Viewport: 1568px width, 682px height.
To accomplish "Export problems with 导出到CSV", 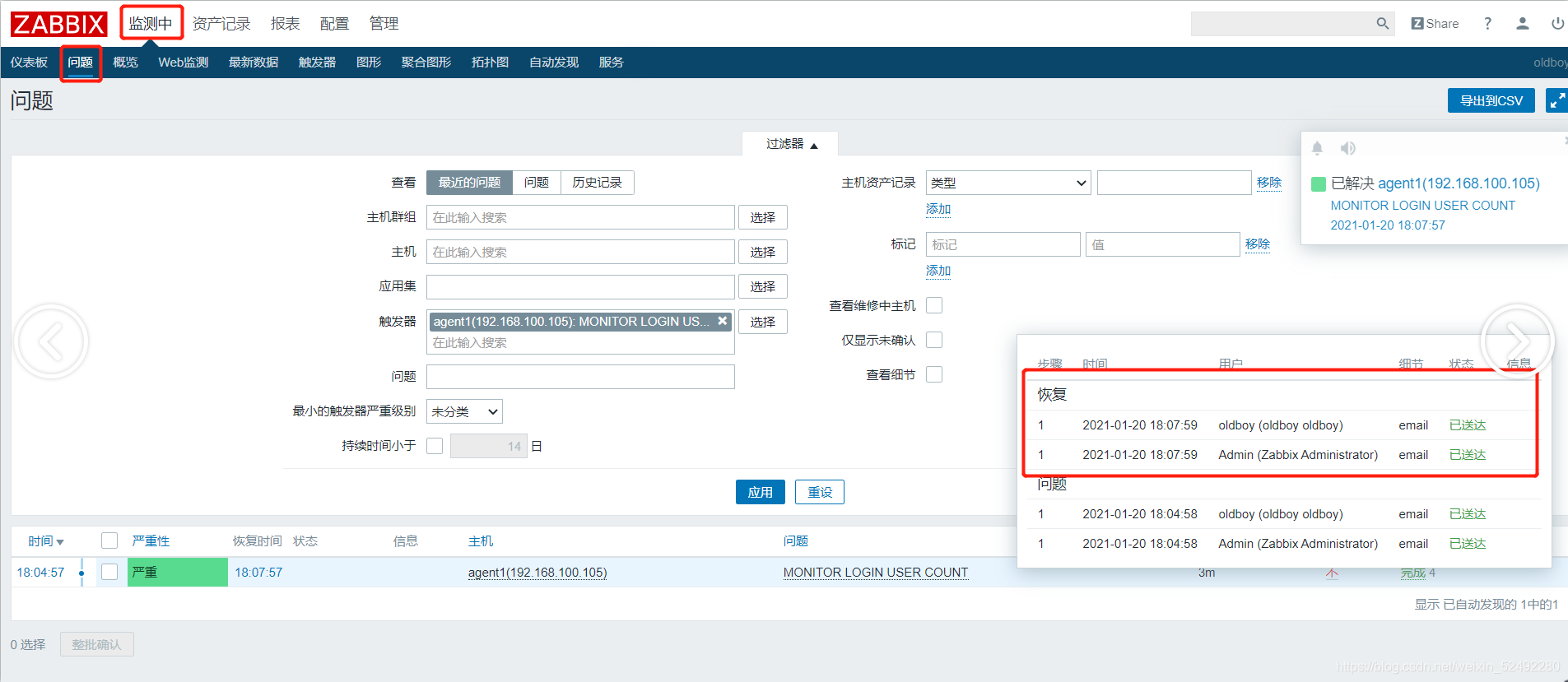I will [1491, 100].
